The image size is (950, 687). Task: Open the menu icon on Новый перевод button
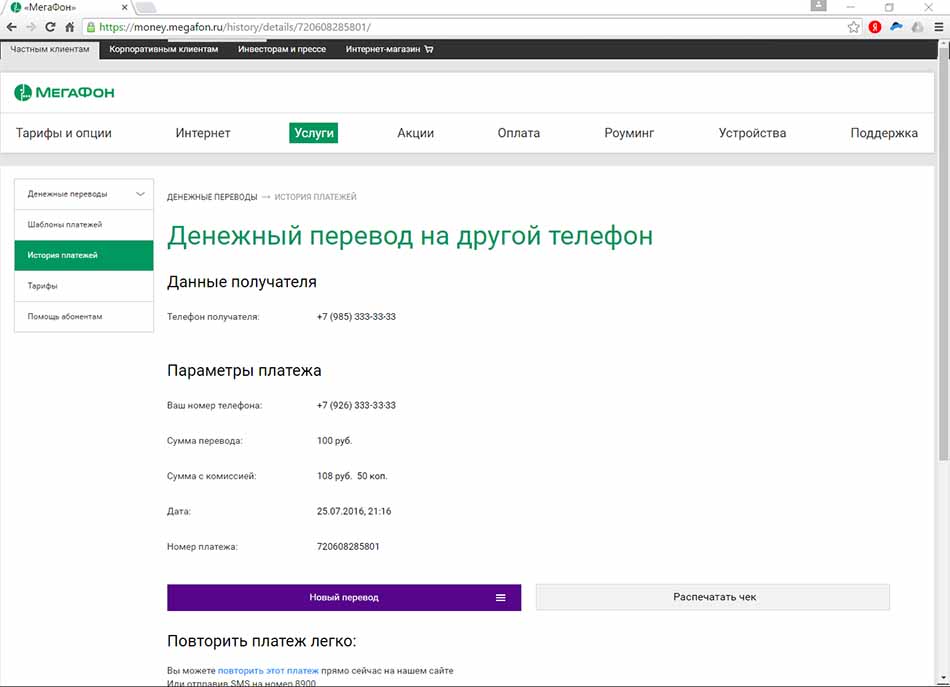click(500, 597)
